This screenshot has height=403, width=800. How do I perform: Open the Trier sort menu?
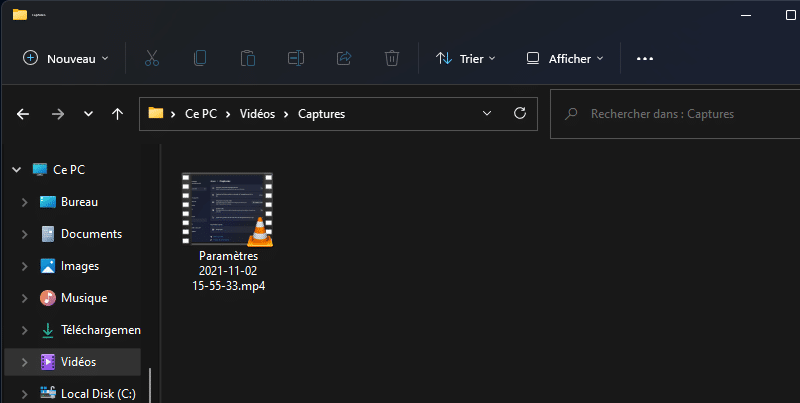[465, 59]
